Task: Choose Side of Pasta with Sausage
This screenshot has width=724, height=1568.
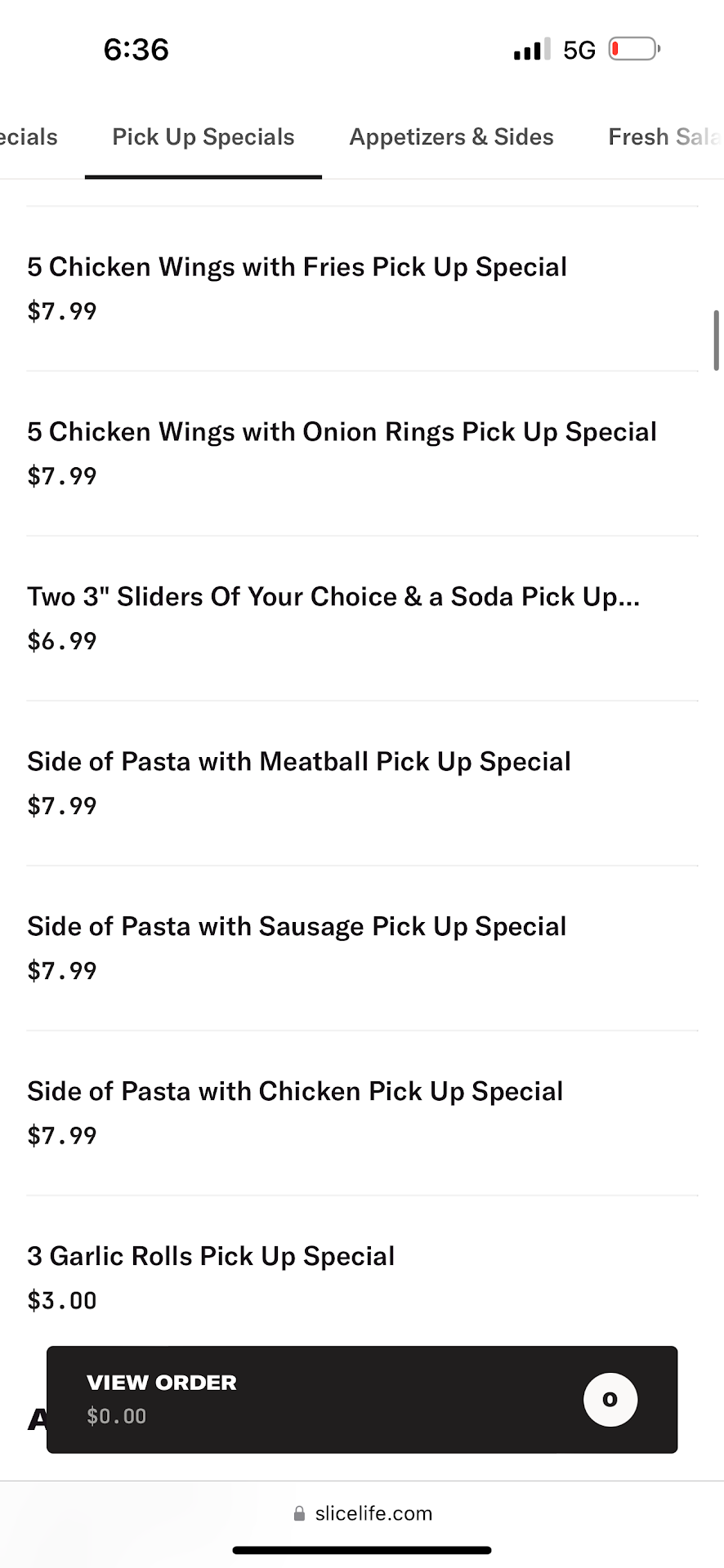Action: [x=297, y=927]
